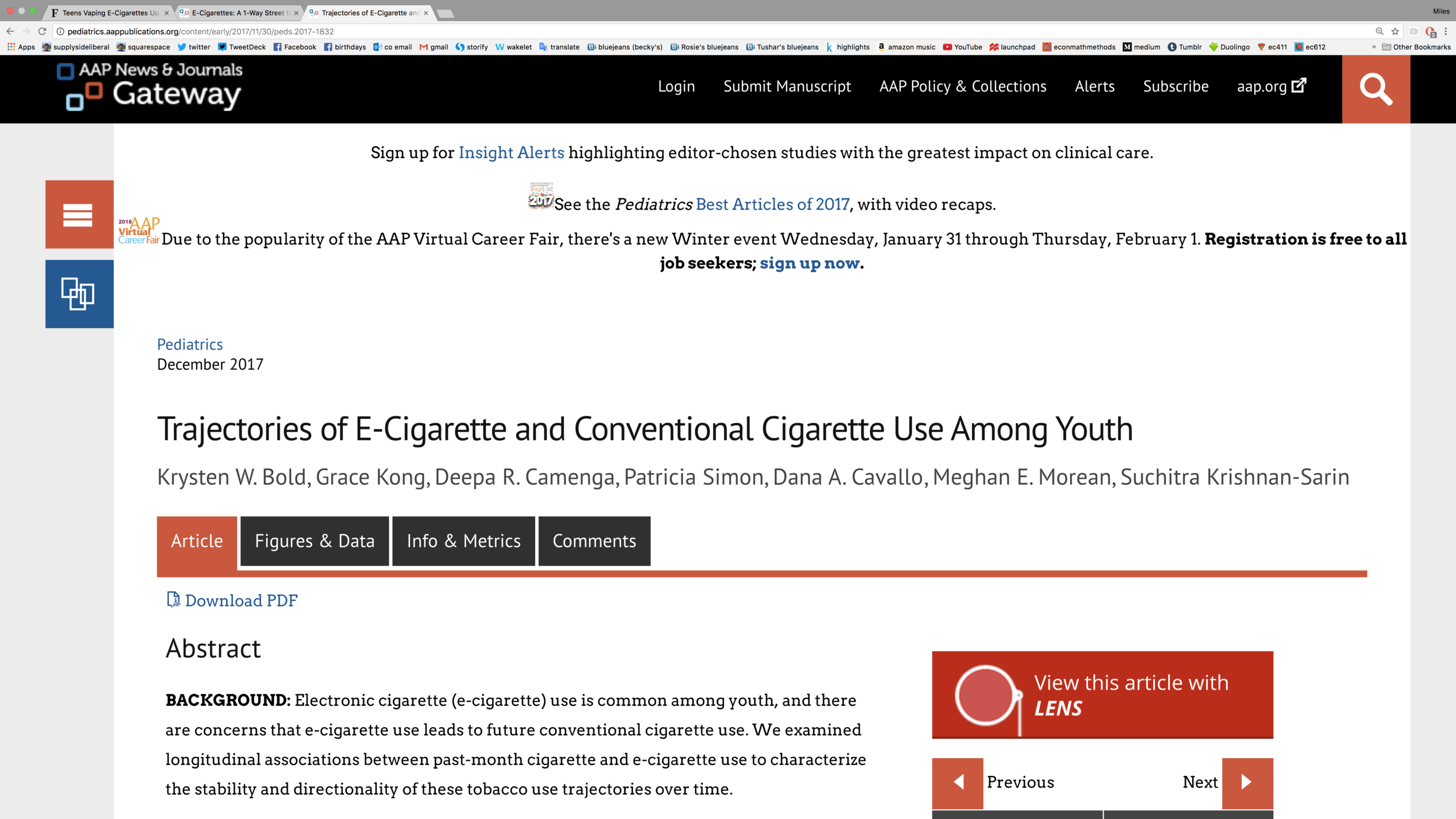Screen dimensions: 1456x819
Task: Open the twitter bookmark
Action: tap(194, 47)
